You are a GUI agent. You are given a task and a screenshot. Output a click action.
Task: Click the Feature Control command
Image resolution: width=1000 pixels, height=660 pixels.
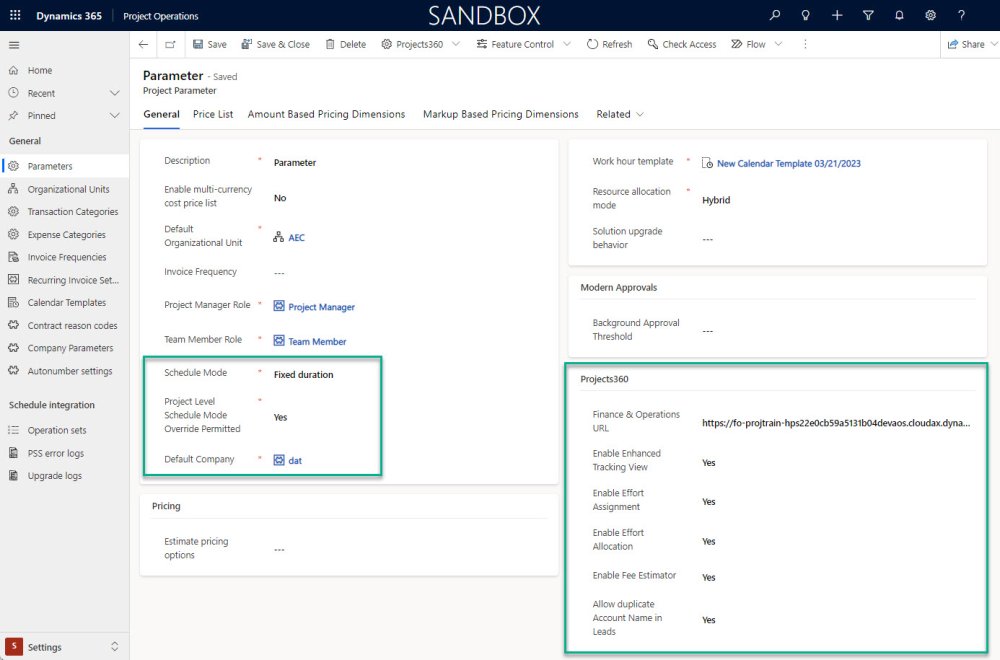pos(515,44)
